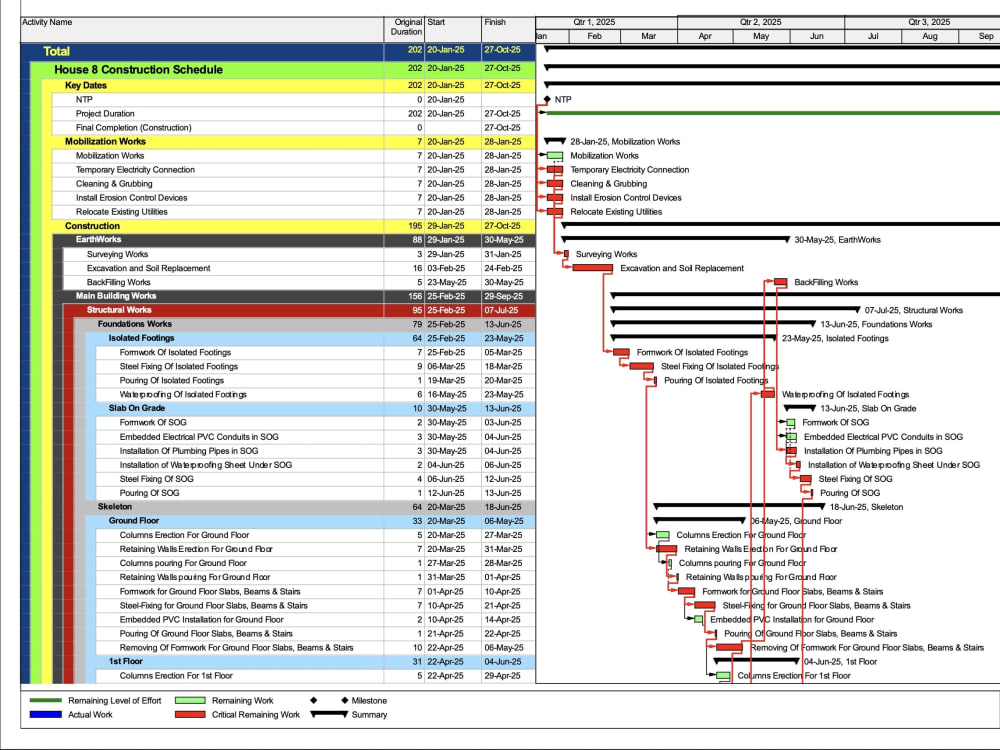
Task: Click the light green Mobilization Works activity bar
Action: coord(555,156)
